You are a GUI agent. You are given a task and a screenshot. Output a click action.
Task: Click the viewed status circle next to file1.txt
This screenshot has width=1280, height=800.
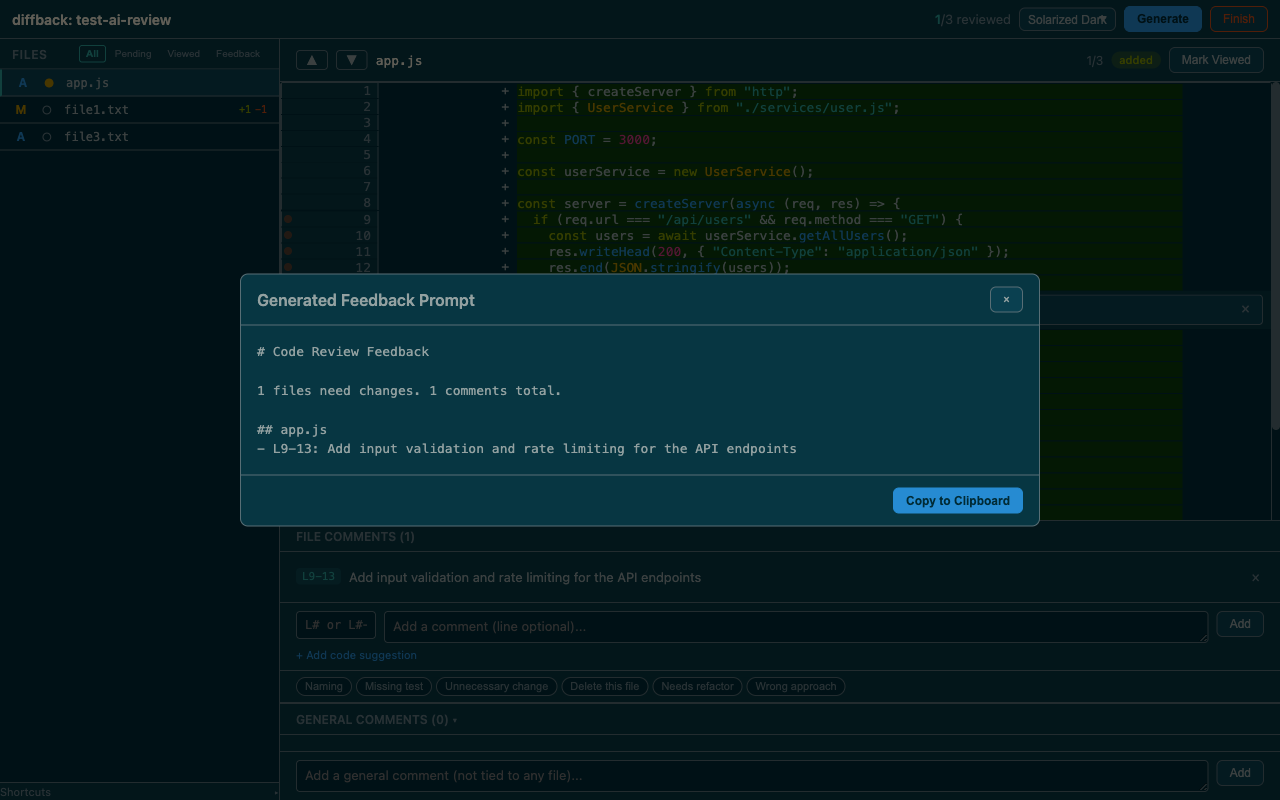click(x=45, y=109)
